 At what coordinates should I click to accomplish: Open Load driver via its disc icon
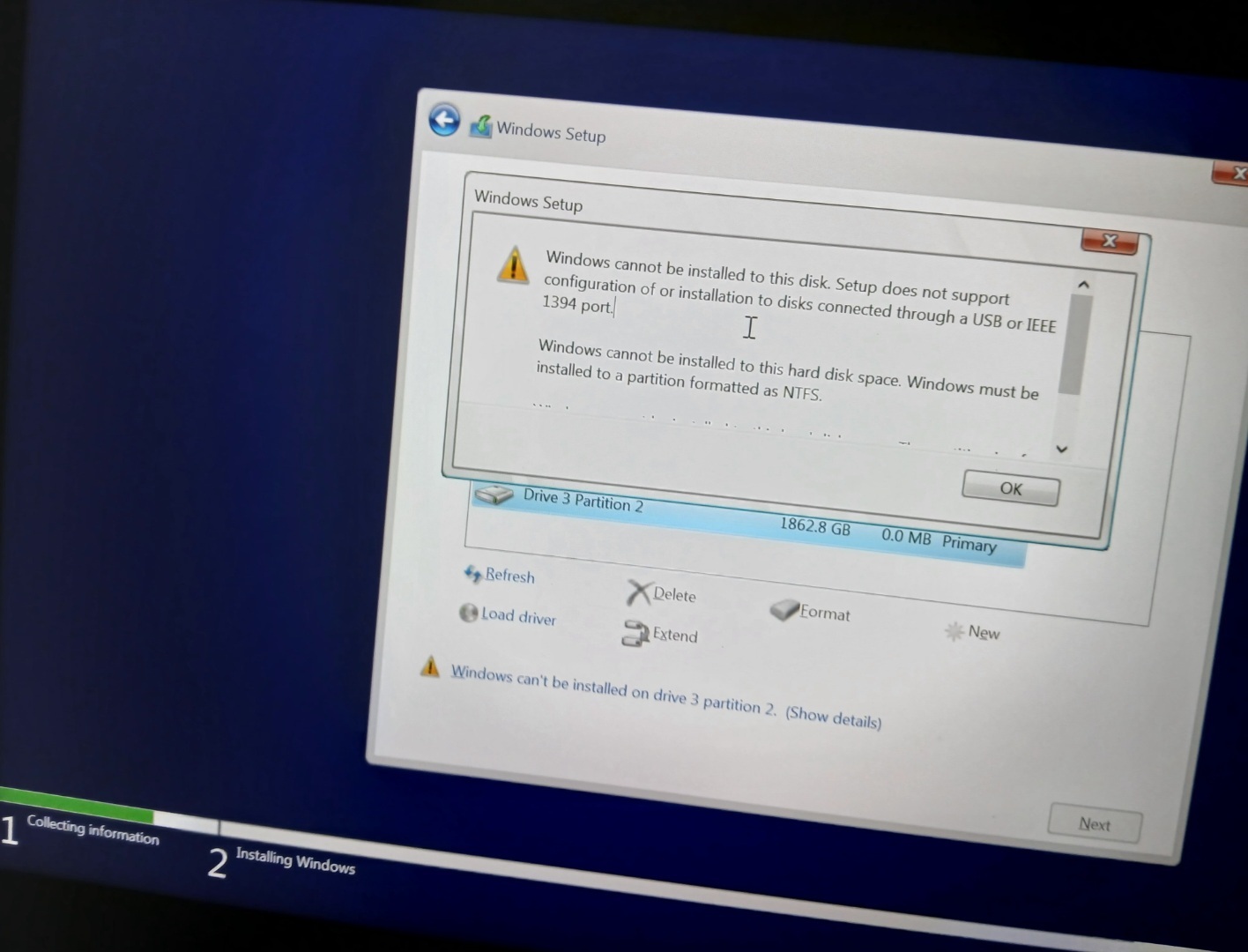coord(468,613)
